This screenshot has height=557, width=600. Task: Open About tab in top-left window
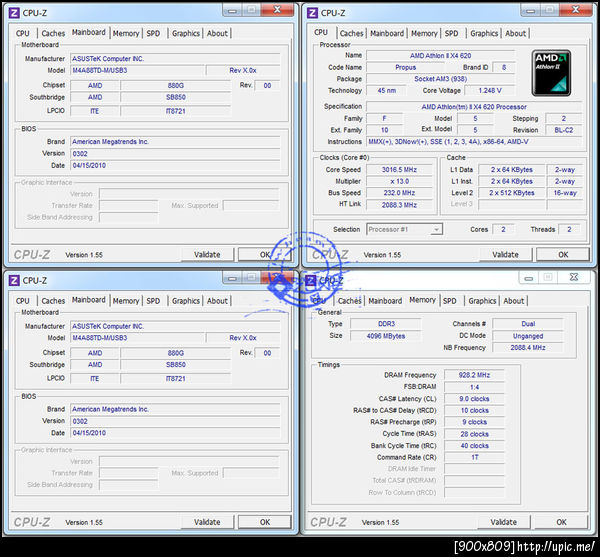217,34
